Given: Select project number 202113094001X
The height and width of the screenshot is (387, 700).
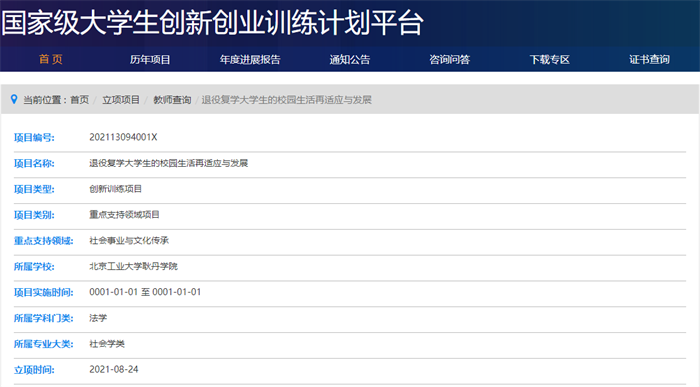Looking at the screenshot, I should 123,137.
